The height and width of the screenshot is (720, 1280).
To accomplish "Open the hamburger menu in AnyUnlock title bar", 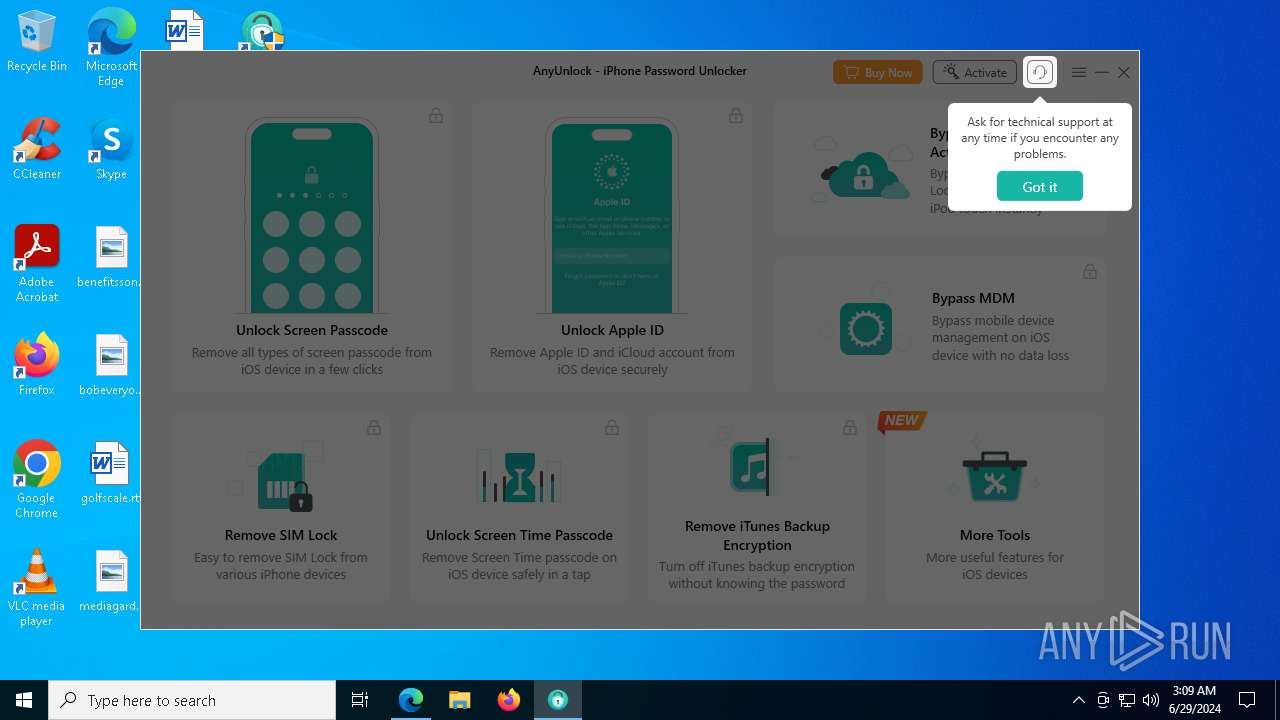I will (1079, 72).
